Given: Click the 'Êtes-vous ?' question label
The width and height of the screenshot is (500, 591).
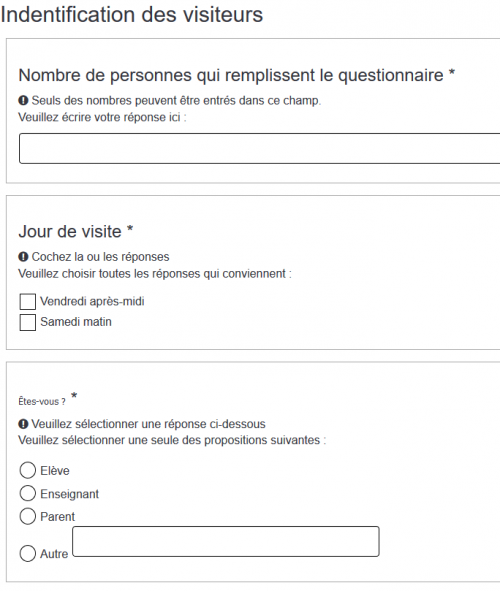Looking at the screenshot, I should [42, 402].
